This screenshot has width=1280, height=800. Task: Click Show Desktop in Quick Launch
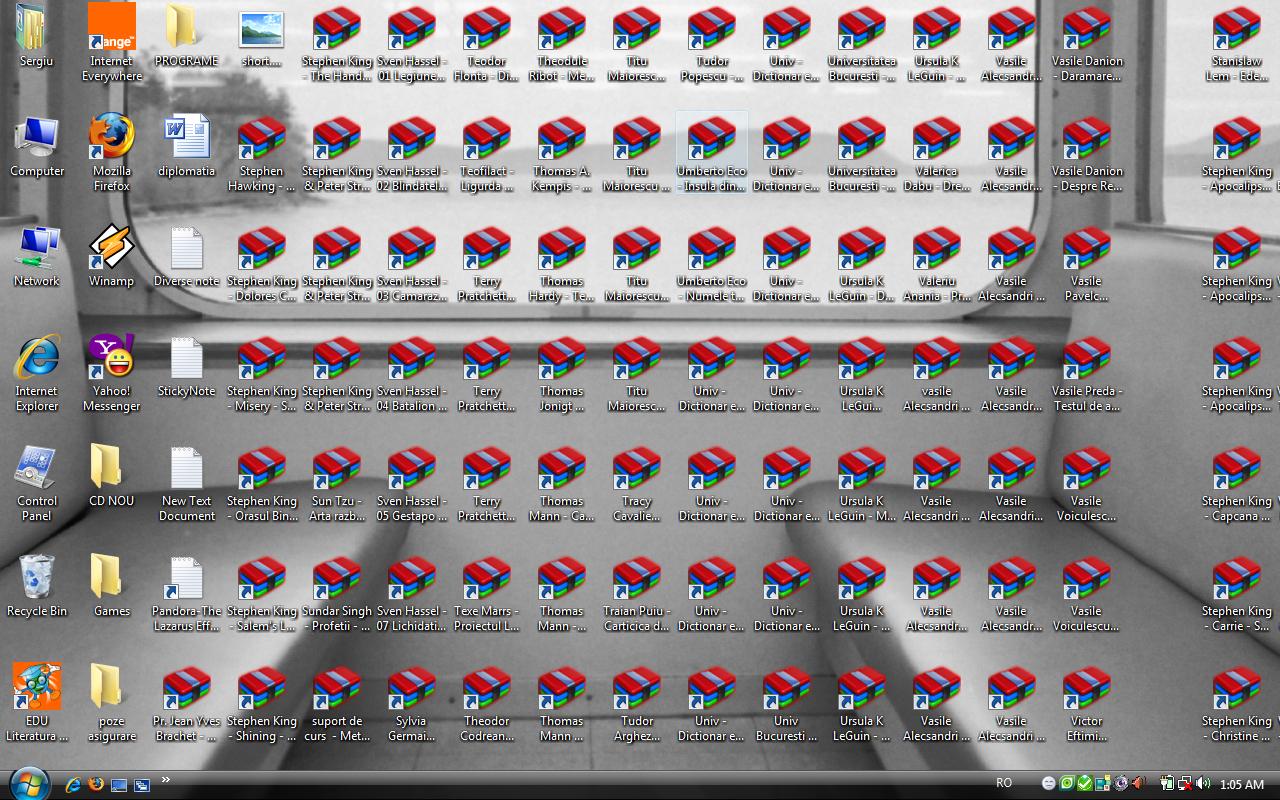point(119,785)
